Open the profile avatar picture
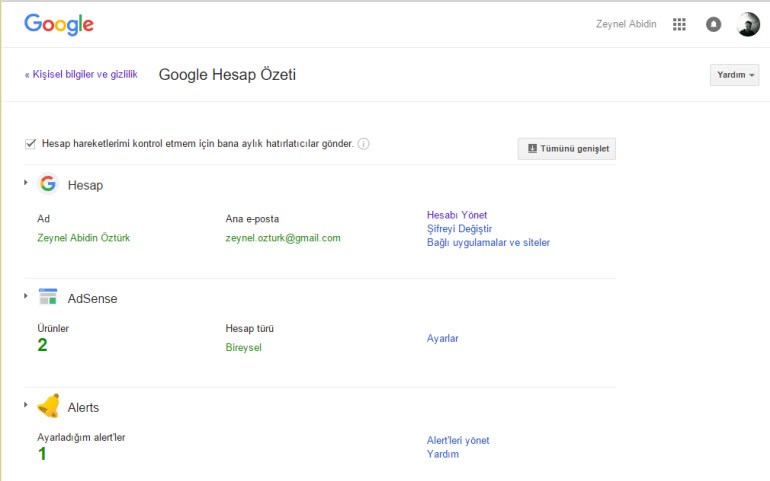Image resolution: width=770 pixels, height=481 pixels. [x=748, y=24]
